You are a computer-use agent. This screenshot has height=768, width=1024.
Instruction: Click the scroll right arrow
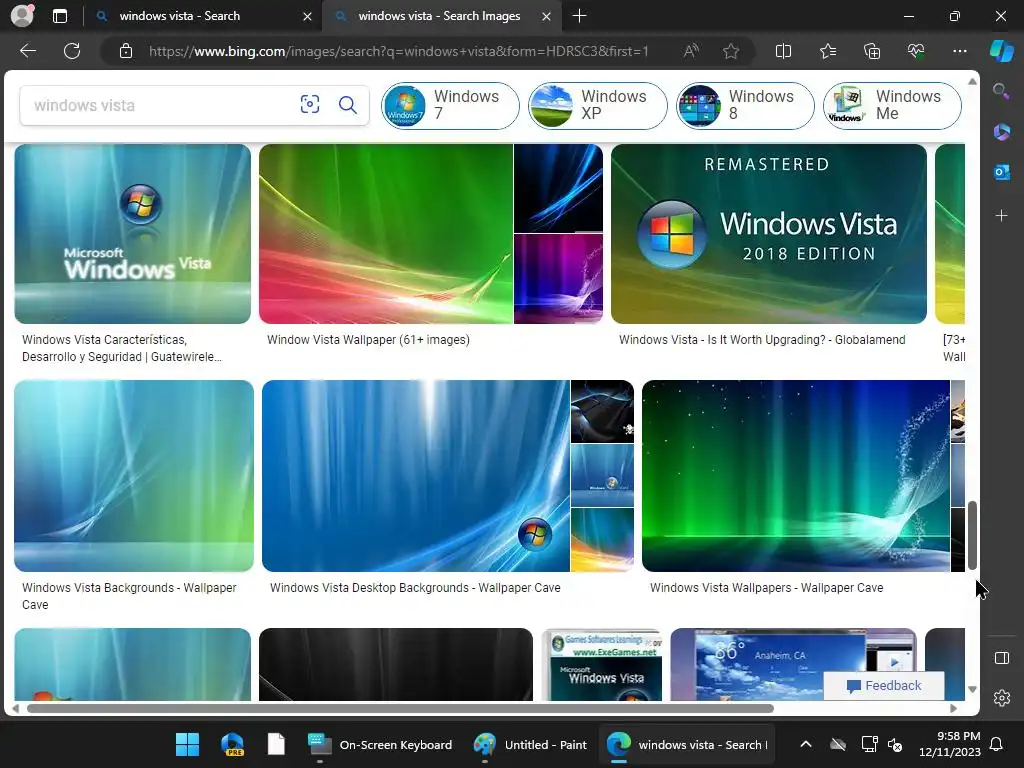coord(953,708)
